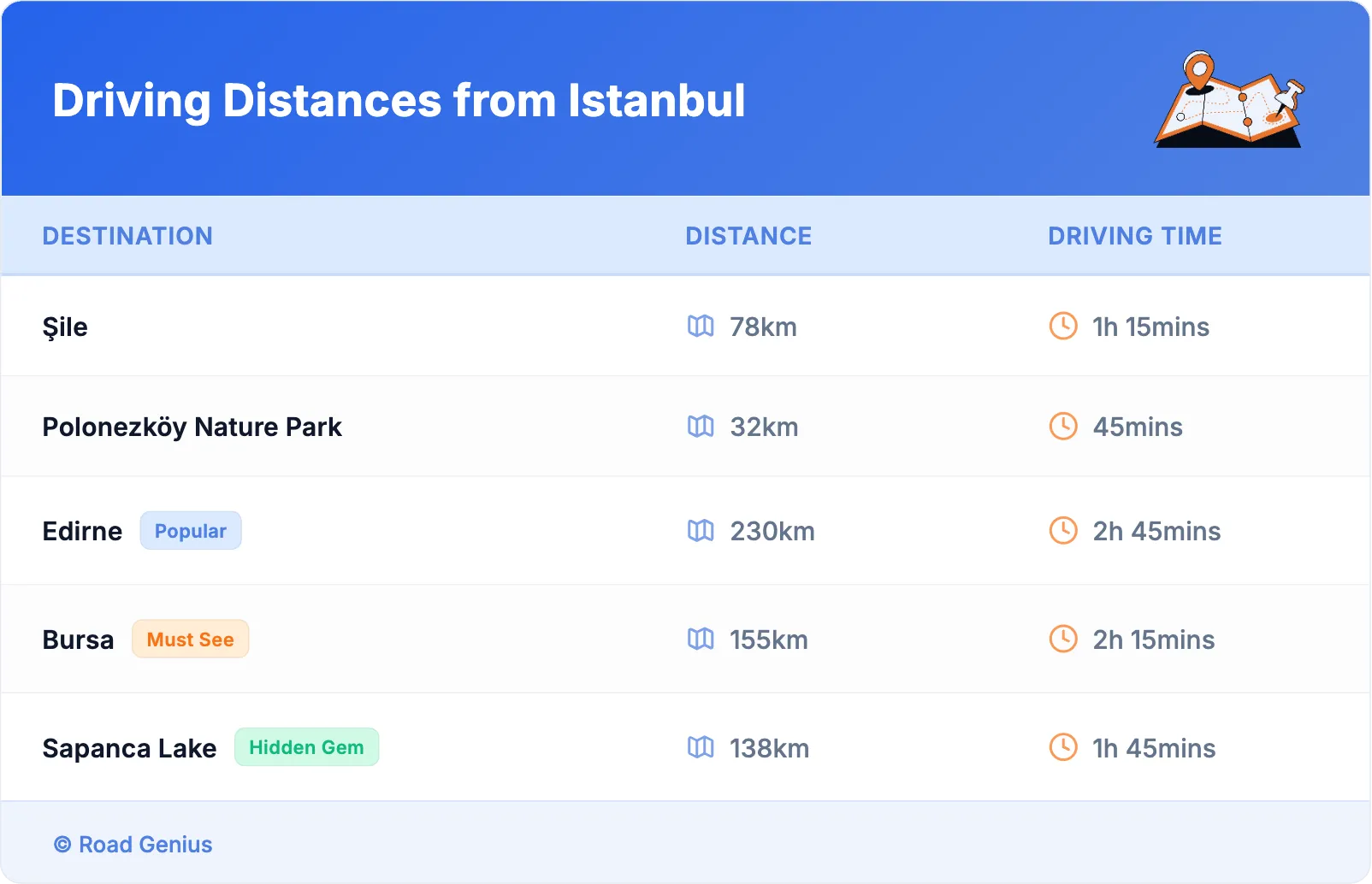Viewport: 1372px width, 884px height.
Task: Click the DRIVING TIME column header
Action: [x=1135, y=236]
